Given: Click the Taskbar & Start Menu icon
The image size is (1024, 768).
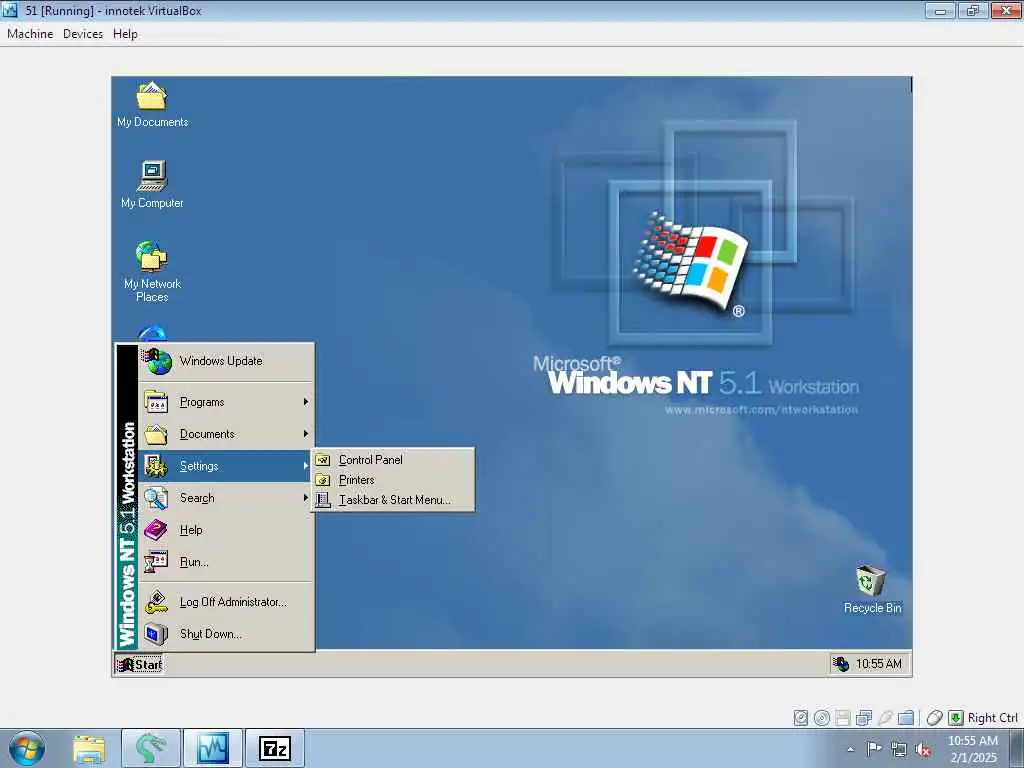Looking at the screenshot, I should (323, 500).
